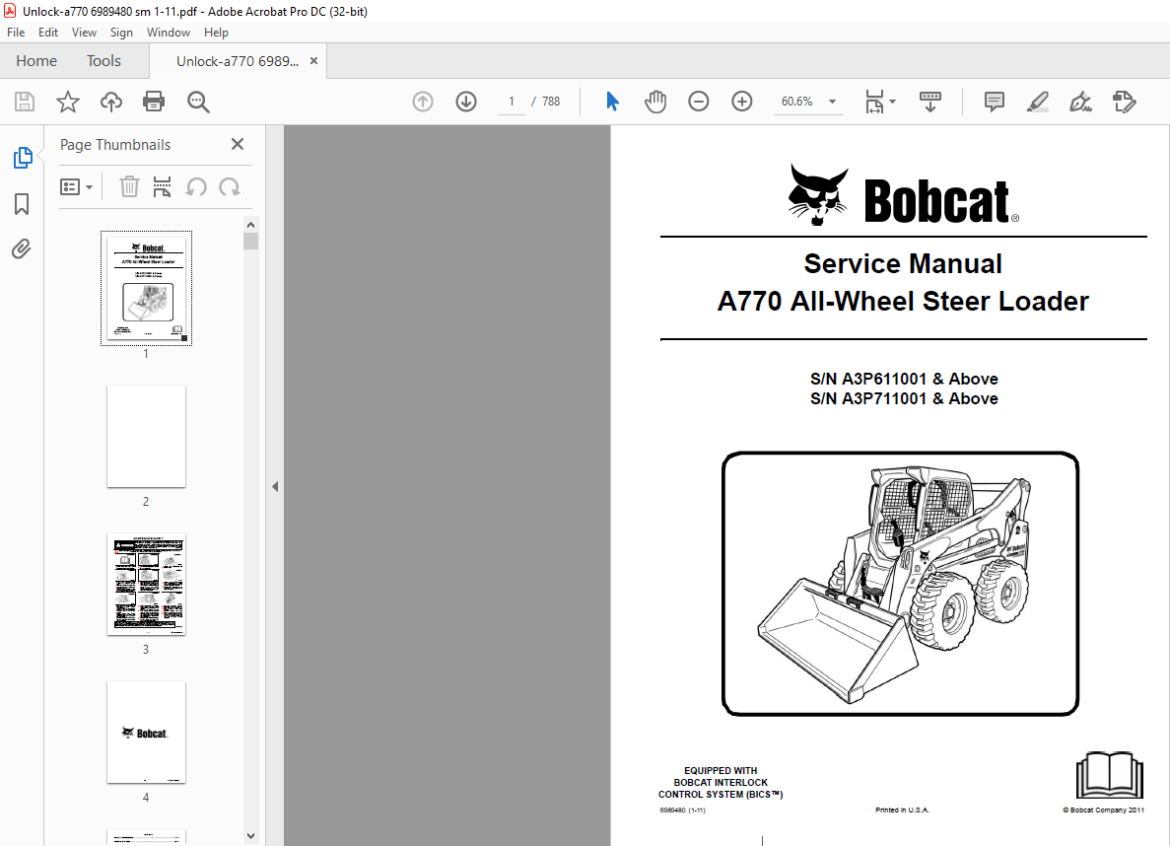
Task: Click thumbnail scrollbar up arrow
Action: 251,225
